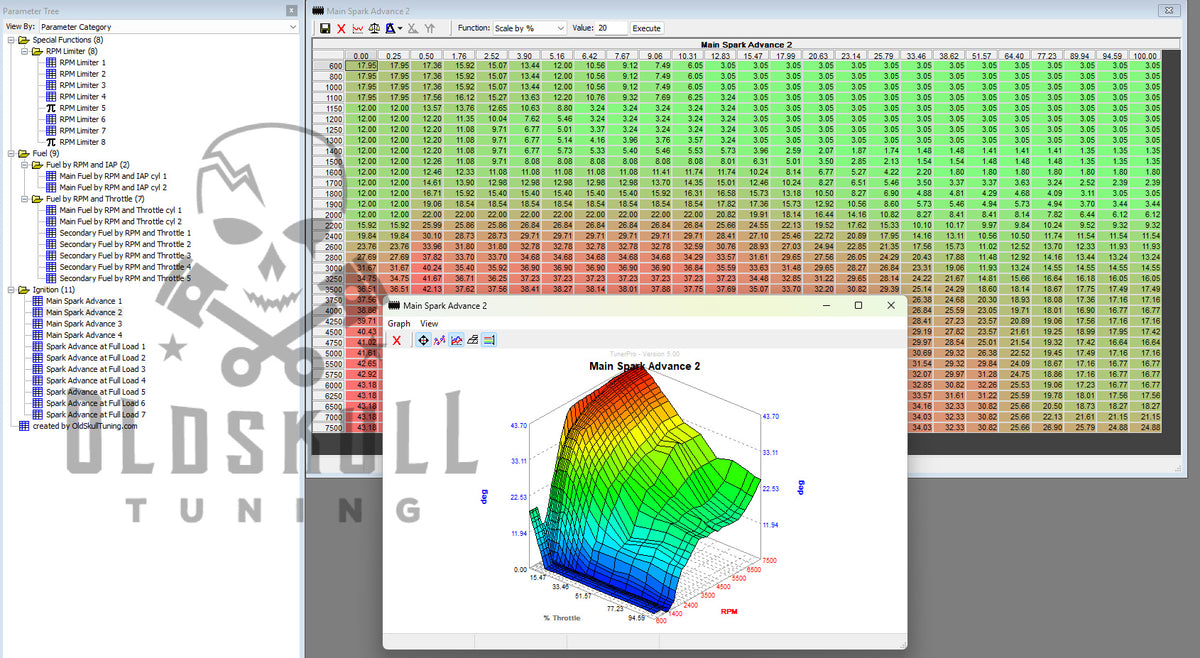Open the Function dropdown showing Scale by %
The image size is (1200, 658).
click(x=530, y=28)
